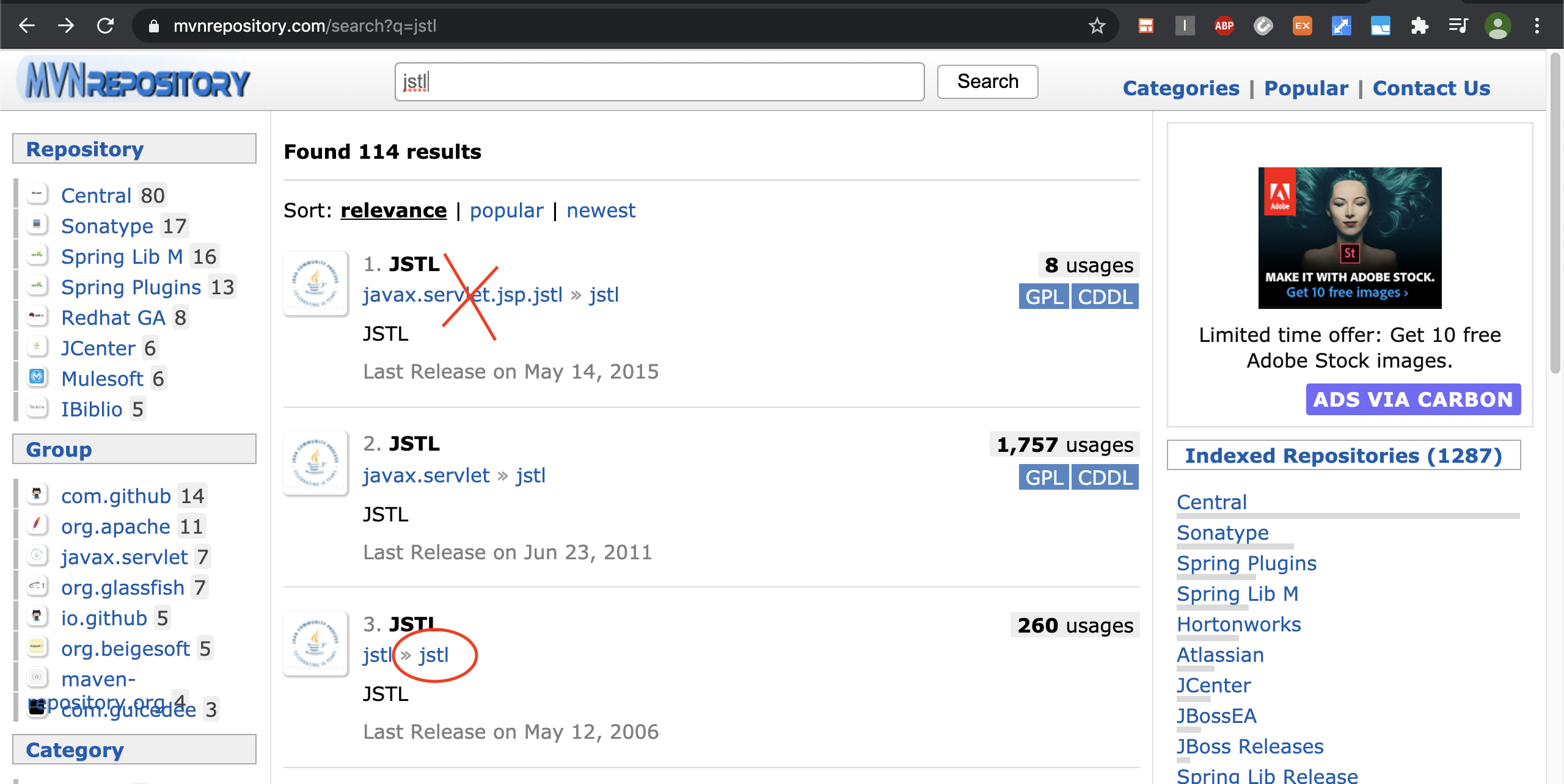This screenshot has width=1564, height=784.
Task: Click the Chrome profile avatar icon
Action: click(x=1497, y=26)
